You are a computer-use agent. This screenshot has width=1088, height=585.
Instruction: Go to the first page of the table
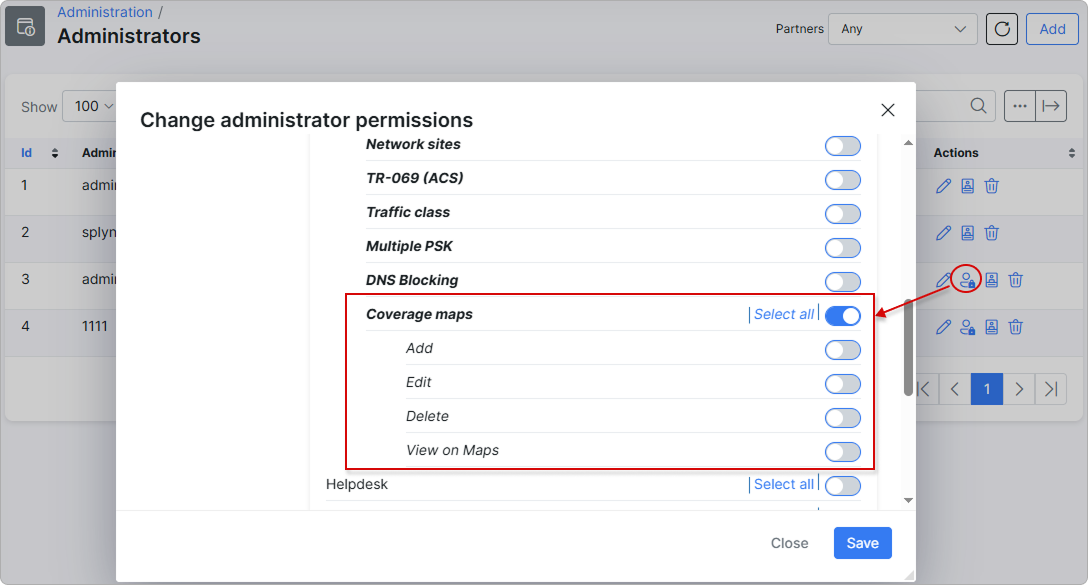coord(925,389)
